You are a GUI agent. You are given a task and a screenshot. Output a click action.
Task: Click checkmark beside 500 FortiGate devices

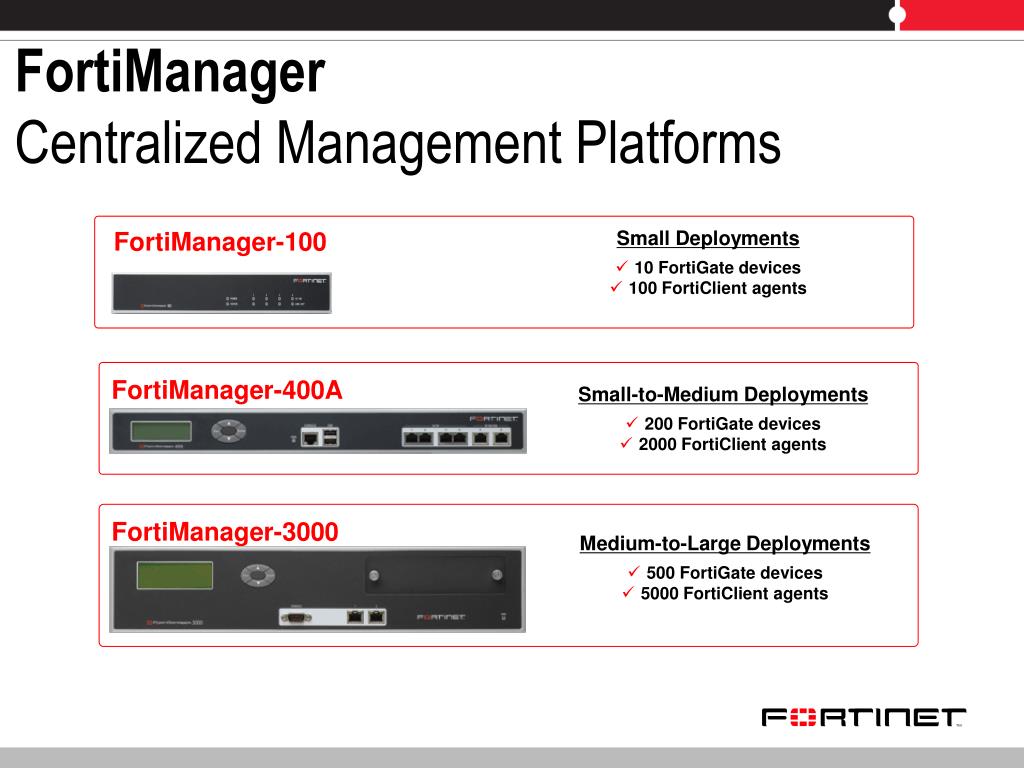tap(633, 571)
